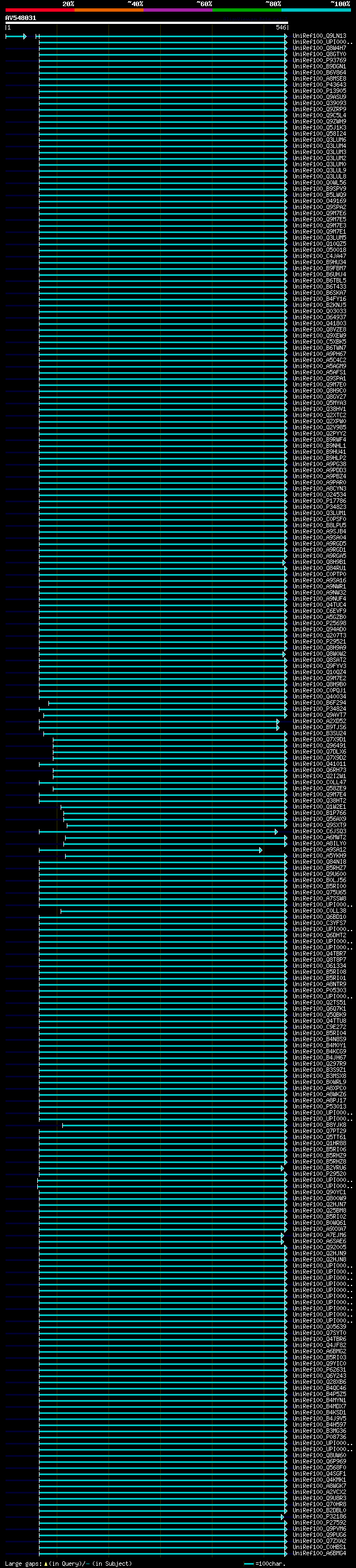Select the UniRef100_Q40034 label
The image size is (356, 1568).
319,696
